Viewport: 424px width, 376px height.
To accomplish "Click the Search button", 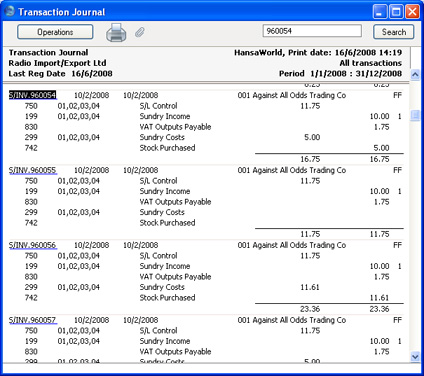I will point(394,32).
